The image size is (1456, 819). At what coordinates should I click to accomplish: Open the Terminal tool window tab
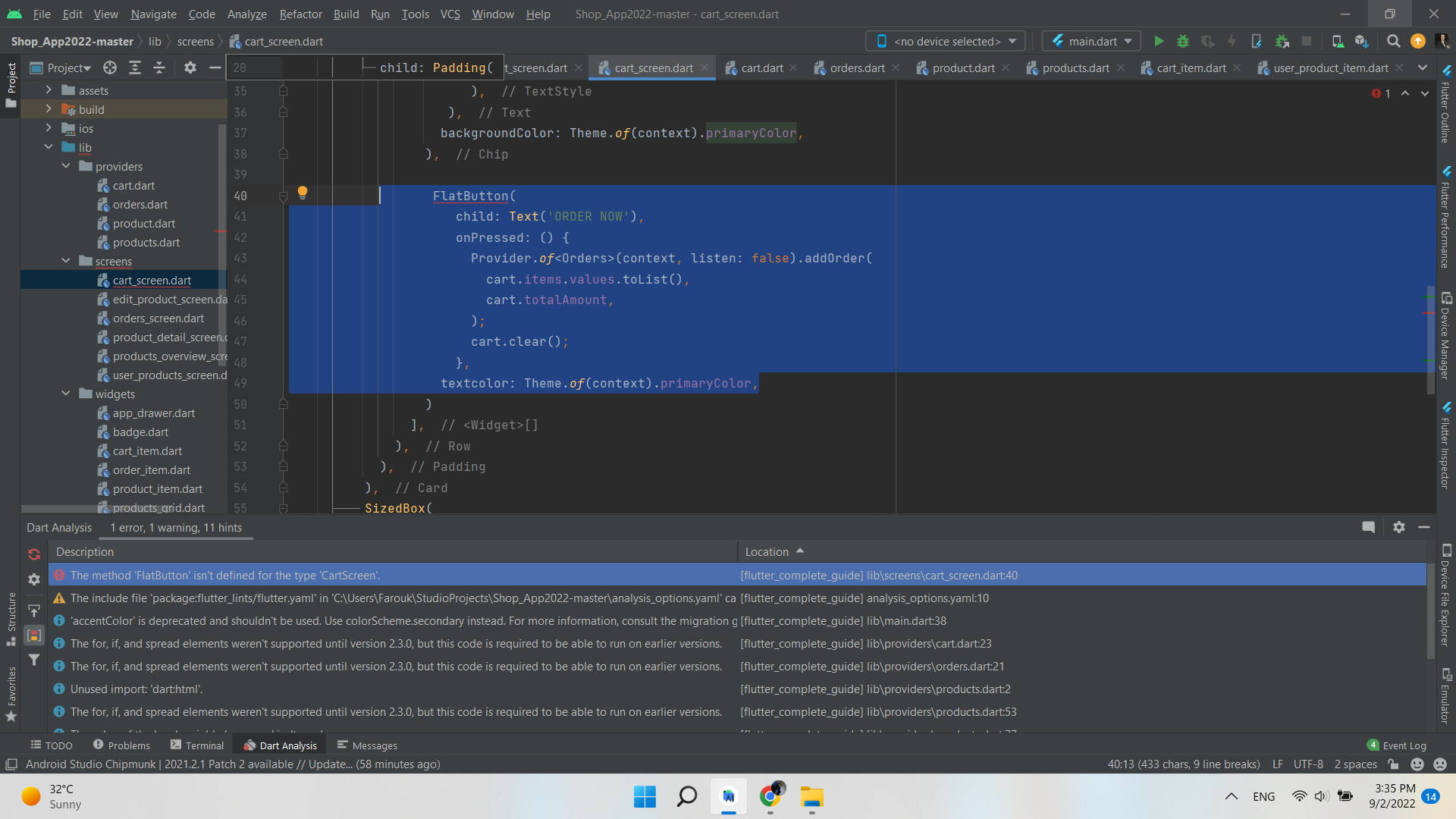197,745
